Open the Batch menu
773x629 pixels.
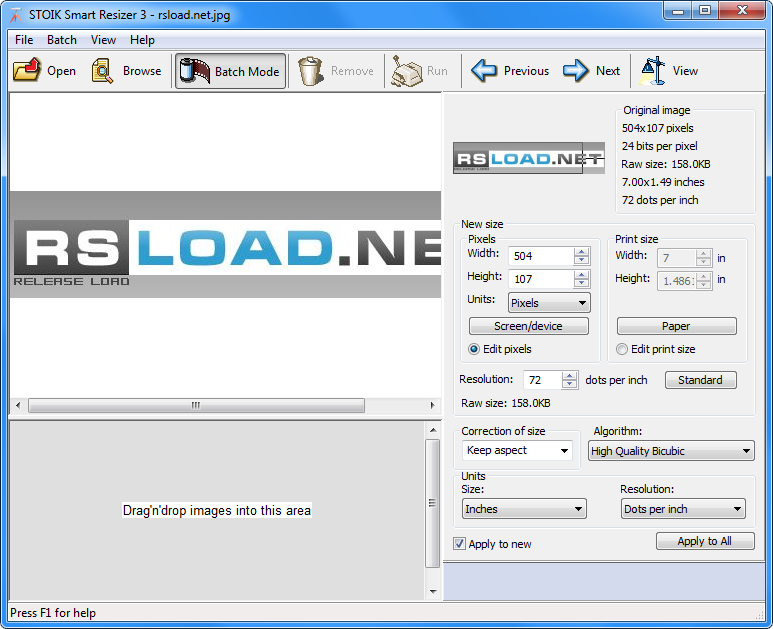point(62,40)
